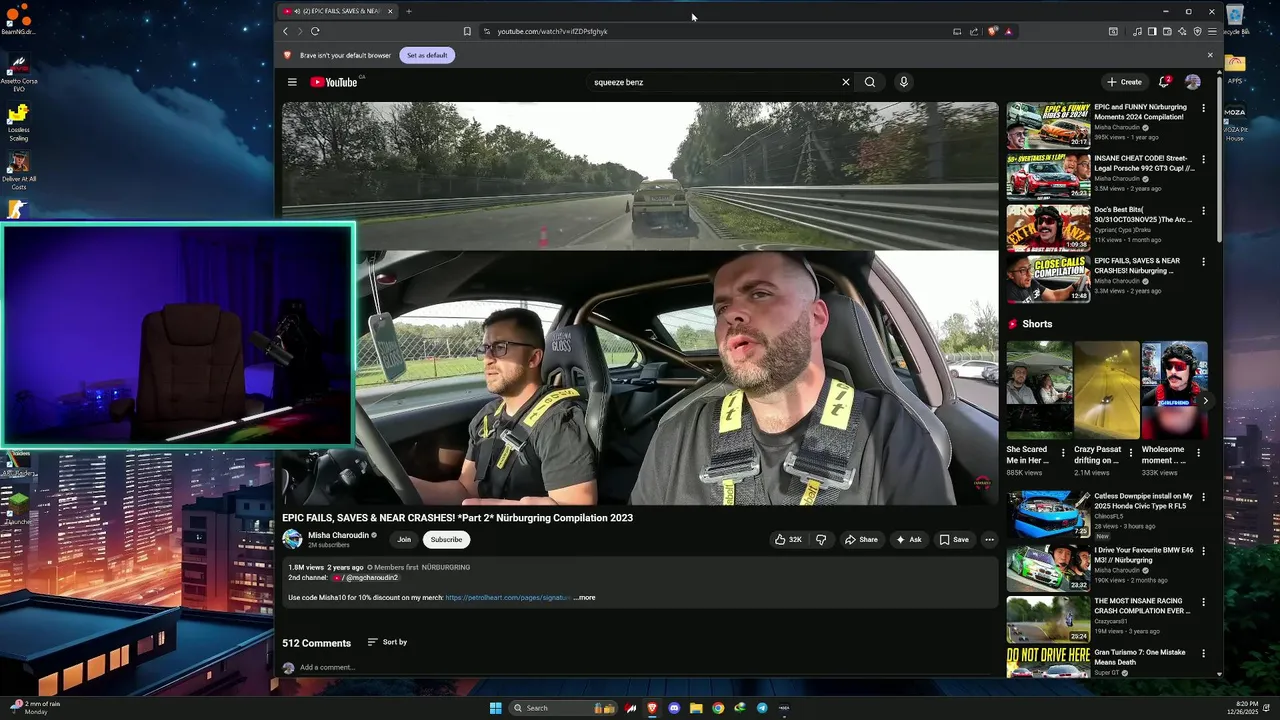
Task: Join Misha Charoudin channel membership
Action: (x=404, y=539)
